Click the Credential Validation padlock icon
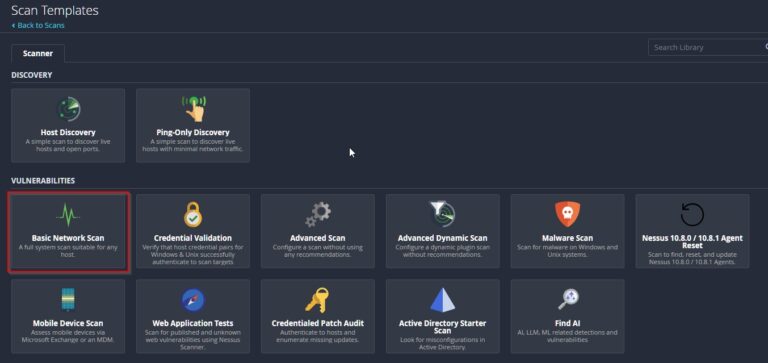This screenshot has width=768, height=363. pyautogui.click(x=193, y=215)
